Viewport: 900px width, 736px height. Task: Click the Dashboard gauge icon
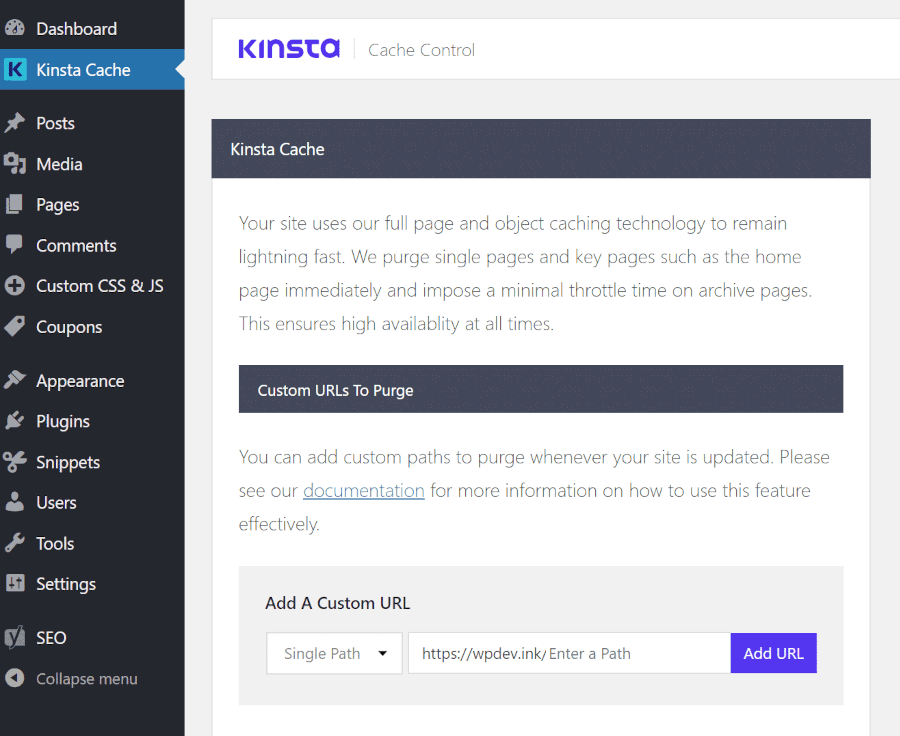pyautogui.click(x=15, y=28)
